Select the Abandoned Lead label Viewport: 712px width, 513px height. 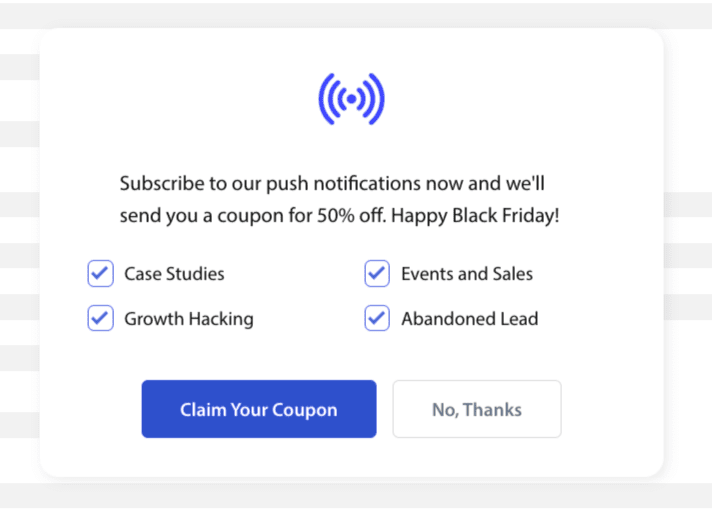coord(469,319)
